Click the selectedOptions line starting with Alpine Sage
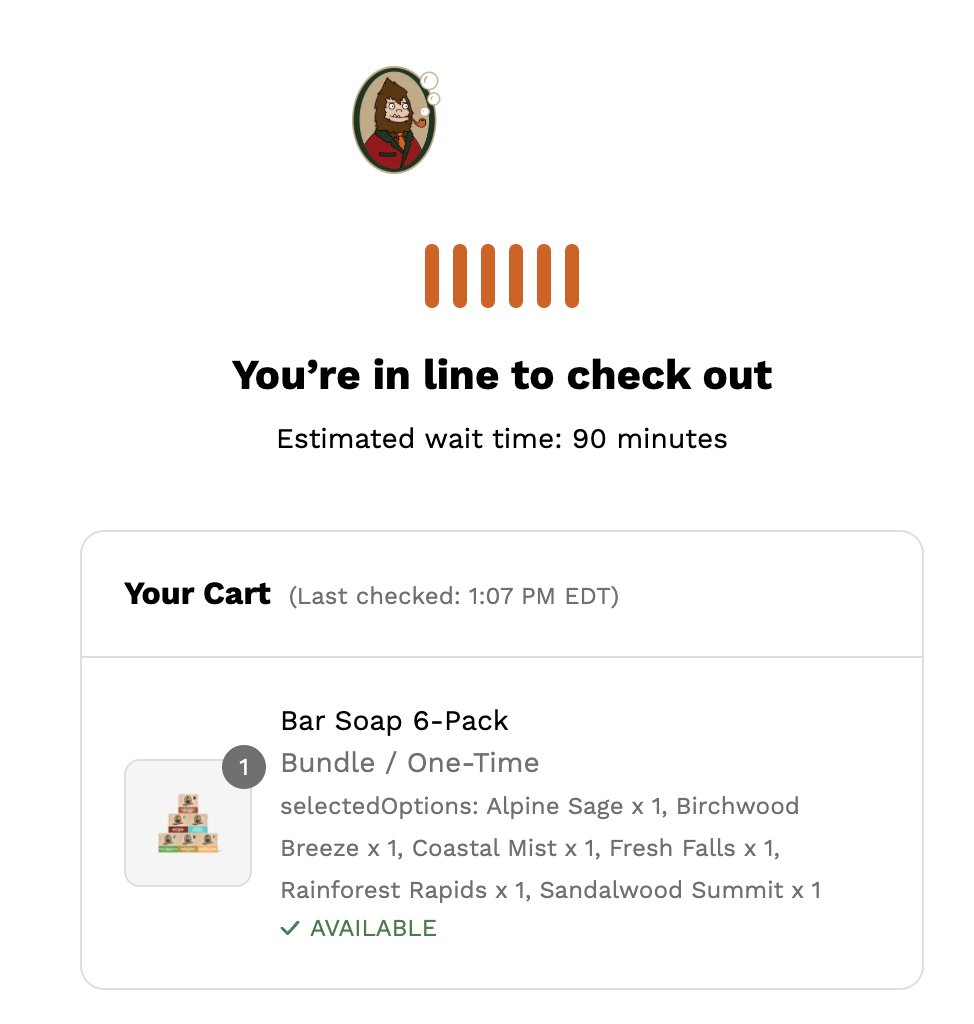This screenshot has width=974, height=1024. (540, 806)
